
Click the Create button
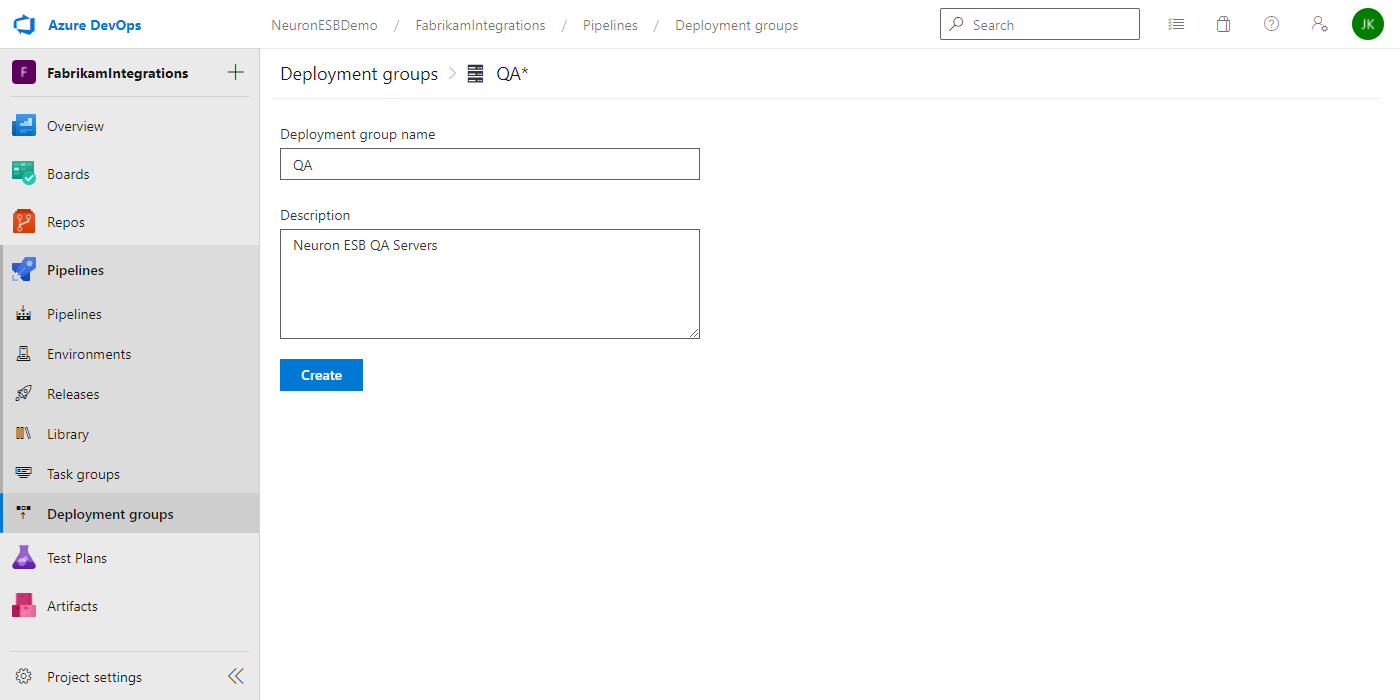point(321,375)
